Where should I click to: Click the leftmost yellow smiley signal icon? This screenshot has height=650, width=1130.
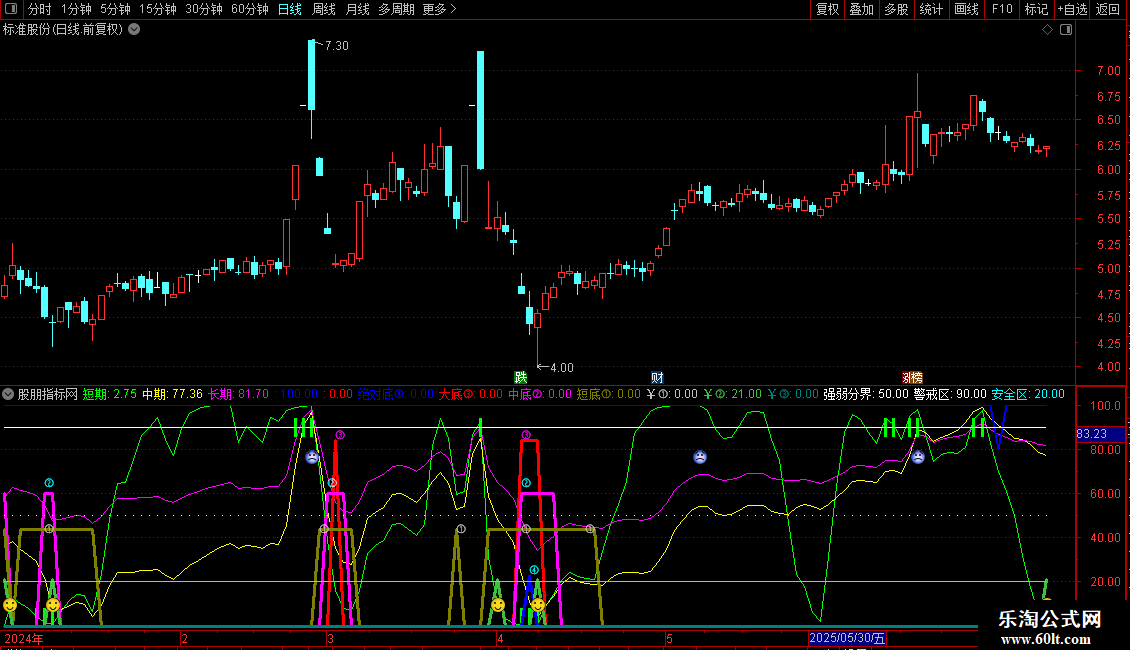pos(10,605)
